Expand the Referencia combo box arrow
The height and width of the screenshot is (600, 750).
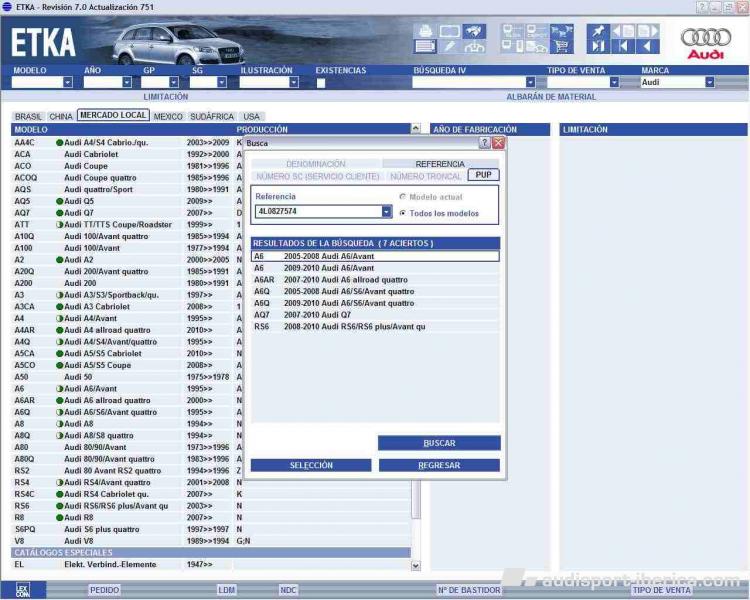(386, 211)
